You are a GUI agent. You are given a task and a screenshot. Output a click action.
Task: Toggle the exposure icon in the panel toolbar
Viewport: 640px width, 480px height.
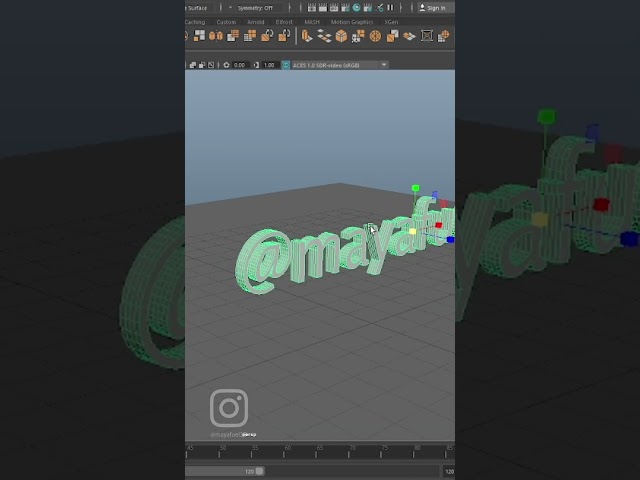(x=226, y=65)
